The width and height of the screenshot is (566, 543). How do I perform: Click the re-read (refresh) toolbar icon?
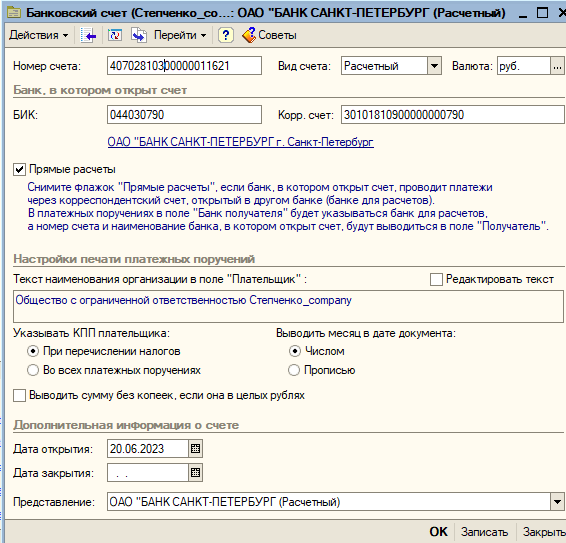click(x=115, y=35)
